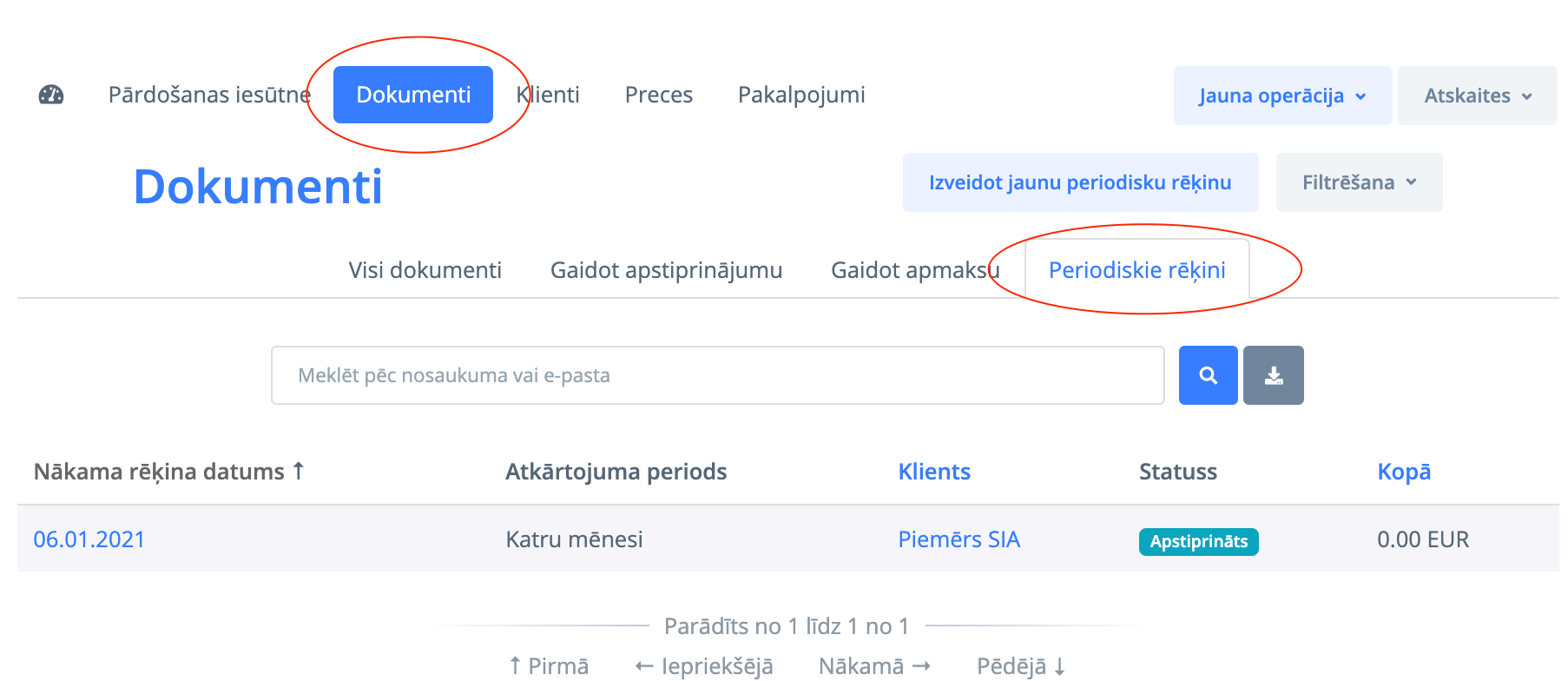The height and width of the screenshot is (681, 1568).
Task: Click the download export icon button
Action: 1273,375
